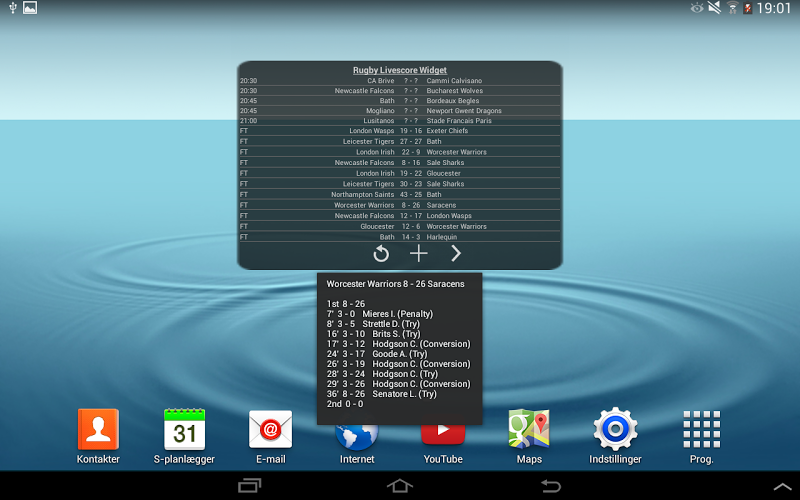Select Mogliano vs Newport Gwent Dragons match

pos(399,111)
